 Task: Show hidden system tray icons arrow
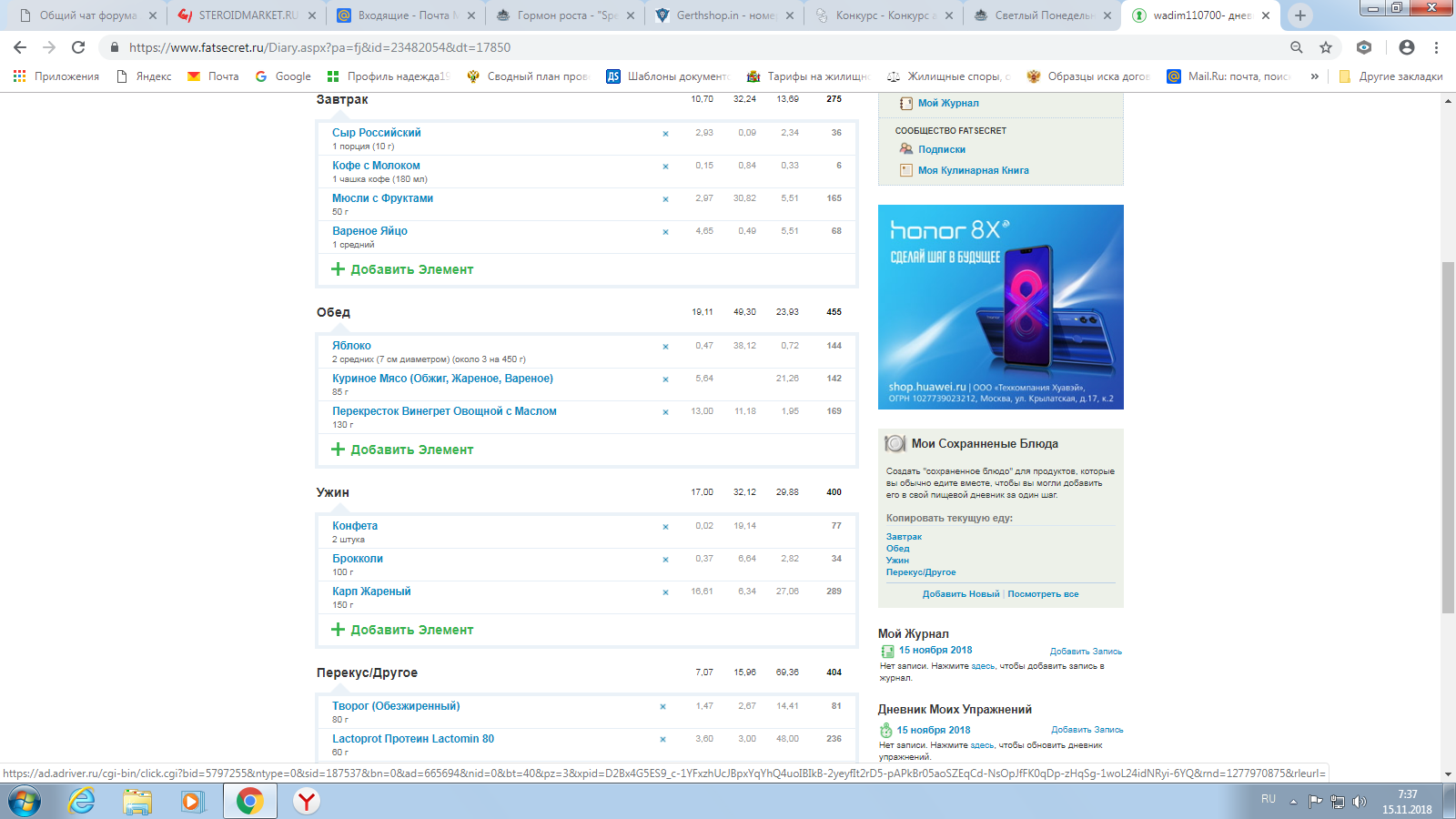click(1293, 802)
